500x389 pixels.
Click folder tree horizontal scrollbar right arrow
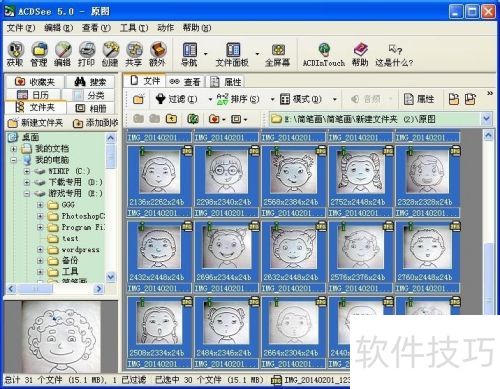pos(98,289)
